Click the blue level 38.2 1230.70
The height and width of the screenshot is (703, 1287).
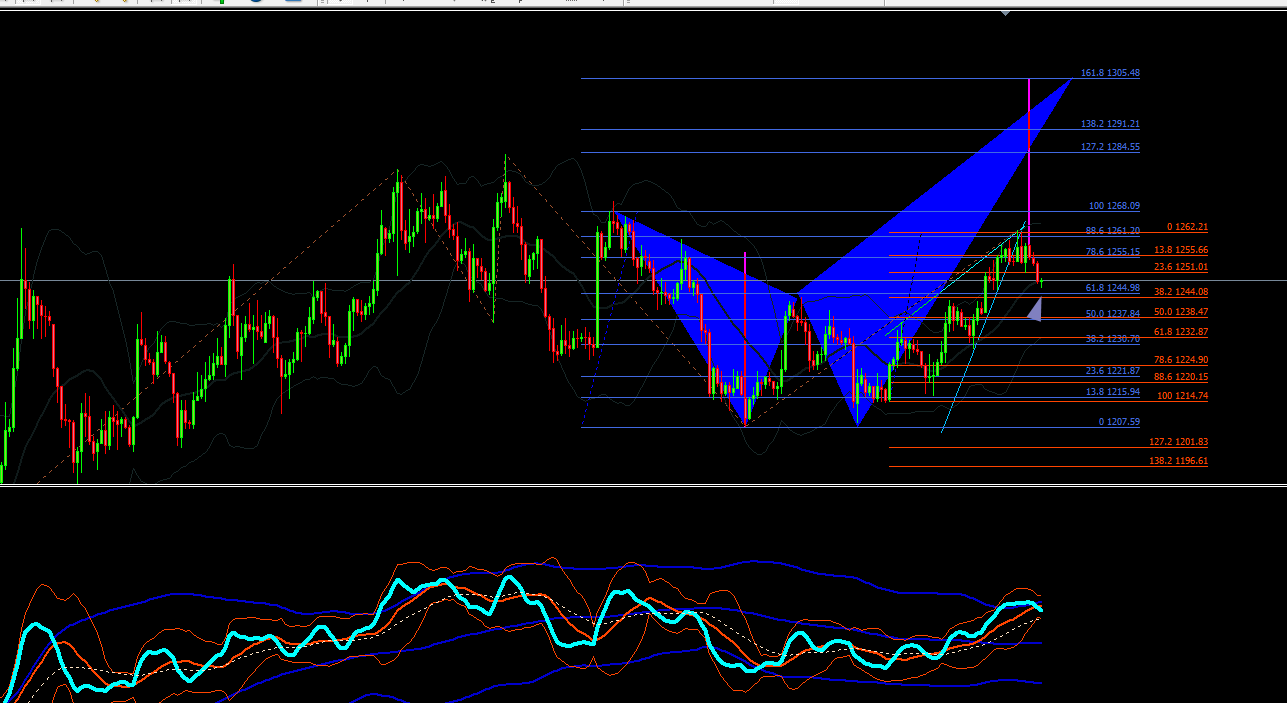point(1112,339)
